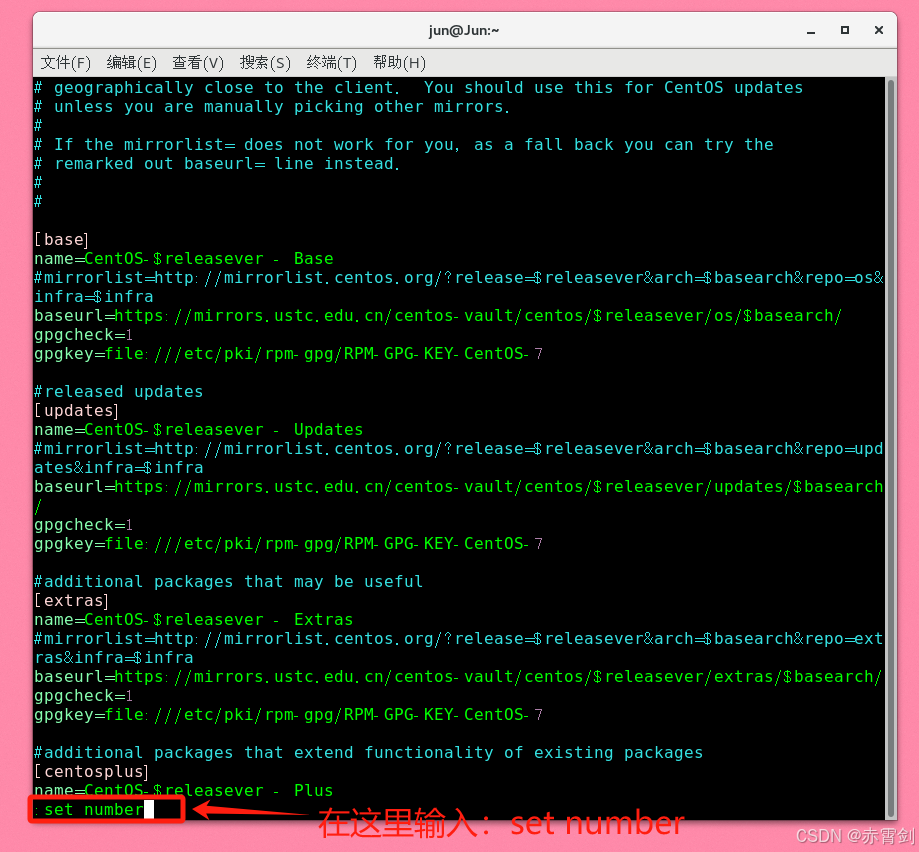Minimize the jun@Jun terminal window
The image size is (919, 852).
[811, 30]
